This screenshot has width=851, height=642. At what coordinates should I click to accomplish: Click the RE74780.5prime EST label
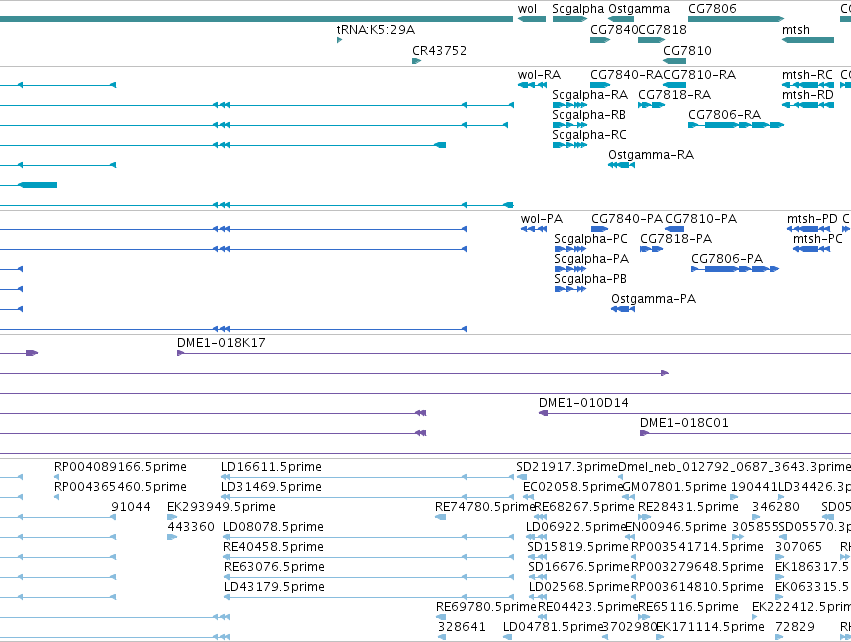(485, 507)
